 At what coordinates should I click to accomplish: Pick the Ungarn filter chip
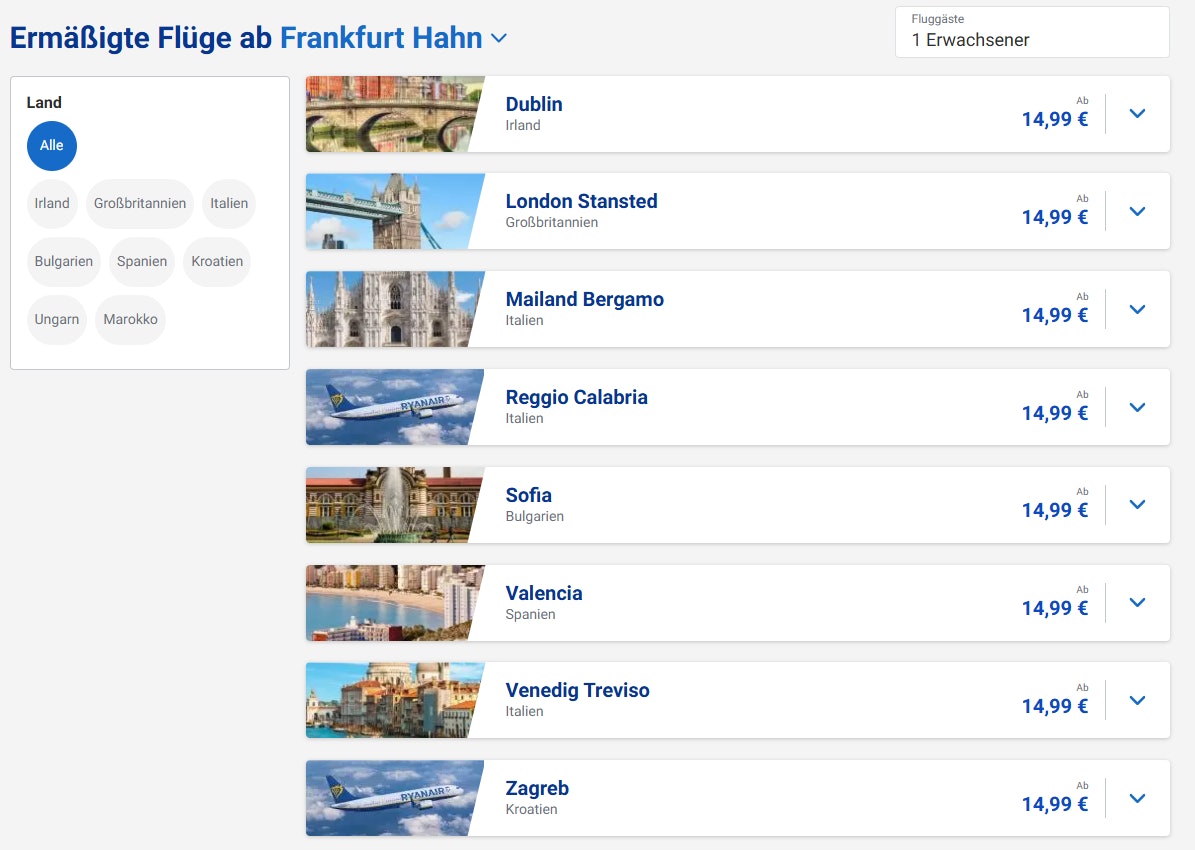pyautogui.click(x=57, y=320)
